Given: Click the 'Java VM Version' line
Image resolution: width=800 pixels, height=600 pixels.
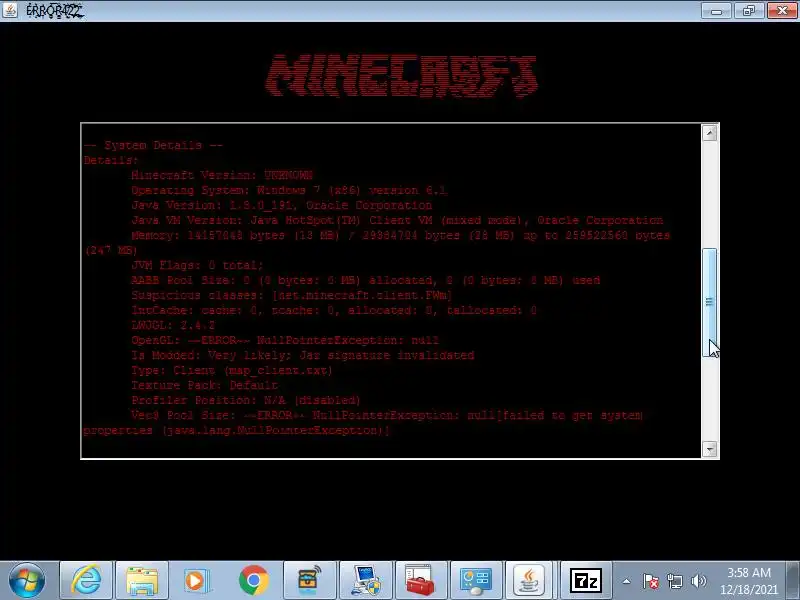Looking at the screenshot, I should [x=397, y=220].
